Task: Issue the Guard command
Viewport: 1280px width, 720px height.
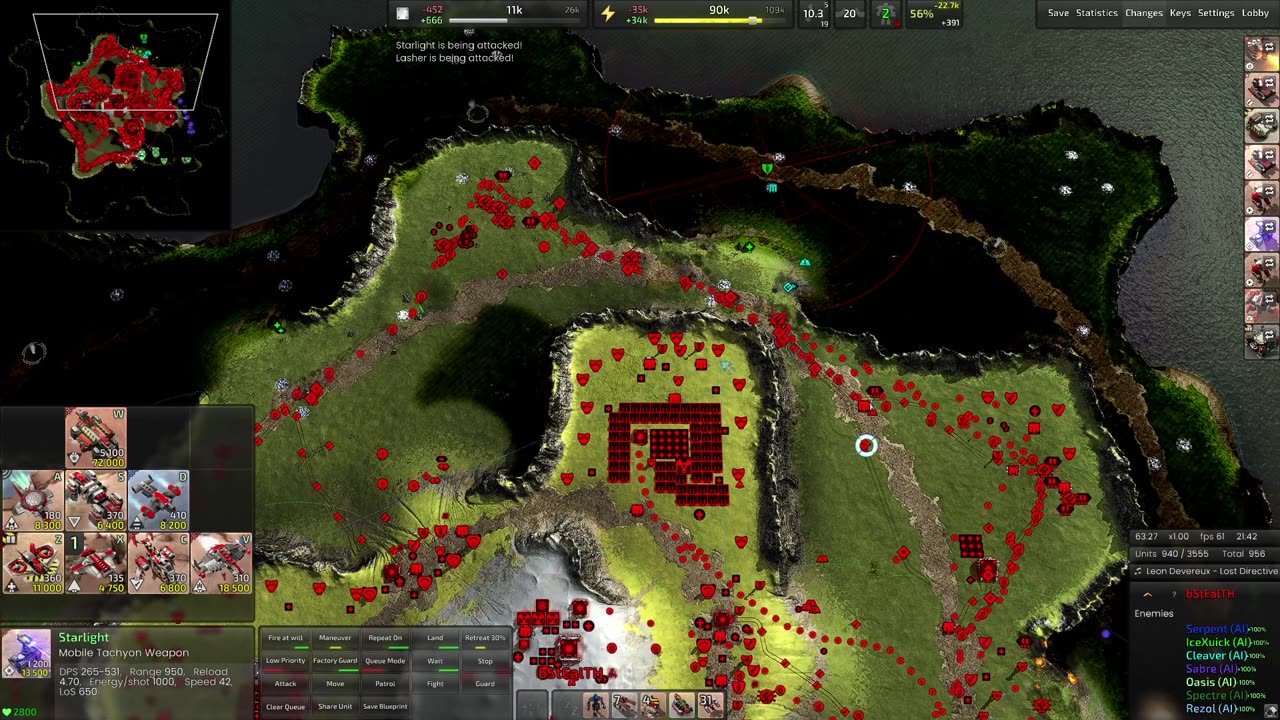Action: (x=485, y=684)
